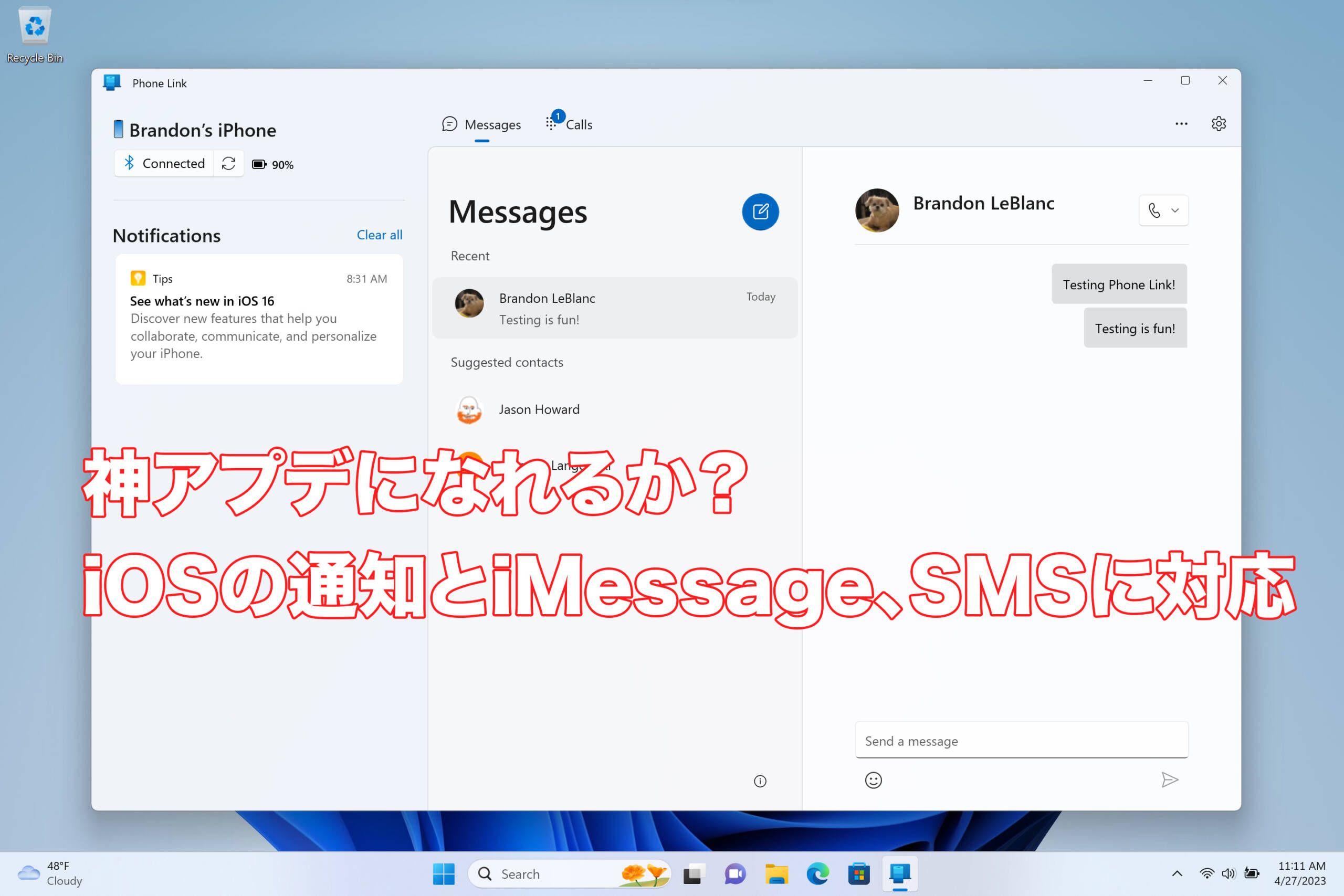Screen dimensions: 1344x896
Task: Click the Phone Link app logo in title bar
Action: point(112,83)
